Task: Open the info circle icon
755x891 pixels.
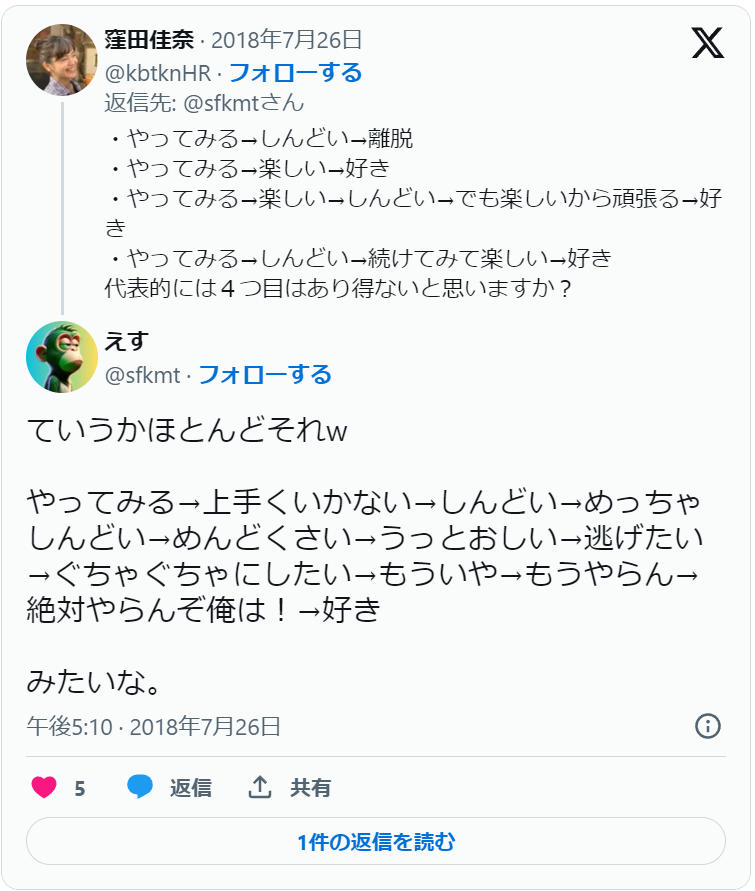Action: tap(708, 726)
